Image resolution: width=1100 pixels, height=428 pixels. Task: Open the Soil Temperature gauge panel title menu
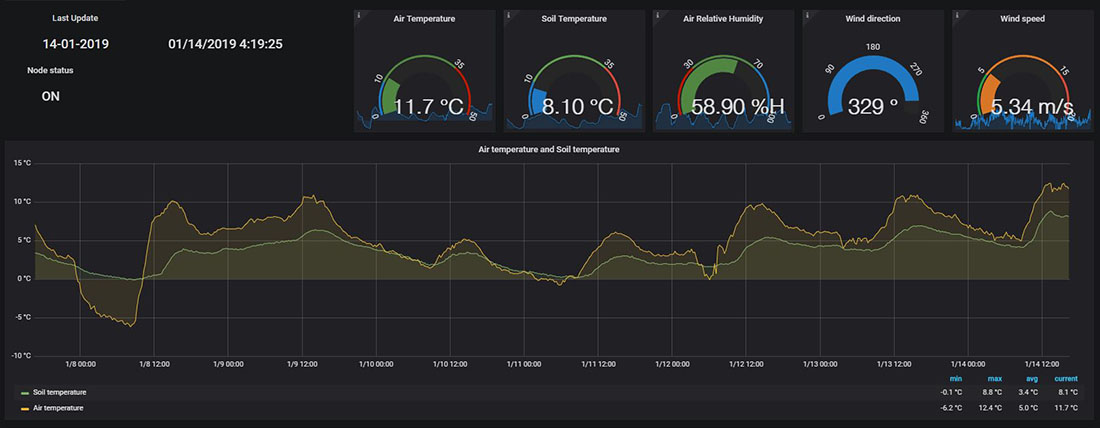pyautogui.click(x=574, y=19)
